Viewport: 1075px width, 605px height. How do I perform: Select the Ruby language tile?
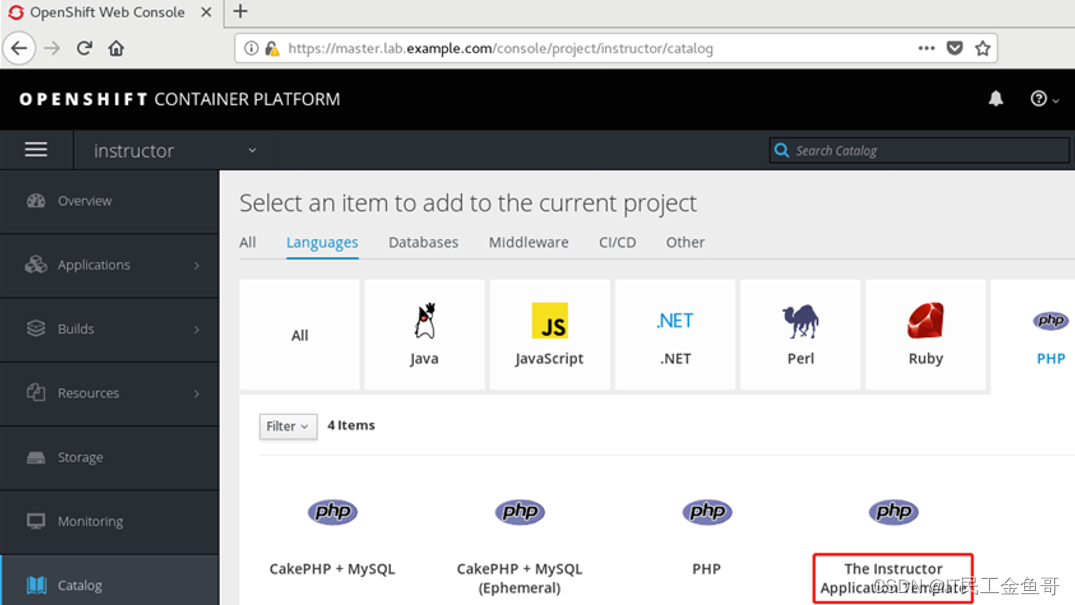click(x=926, y=335)
